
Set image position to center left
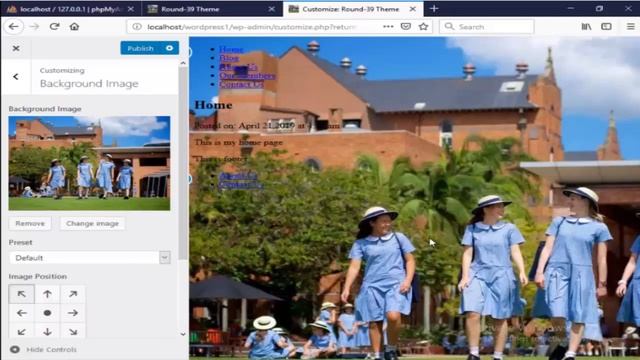[x=22, y=313]
